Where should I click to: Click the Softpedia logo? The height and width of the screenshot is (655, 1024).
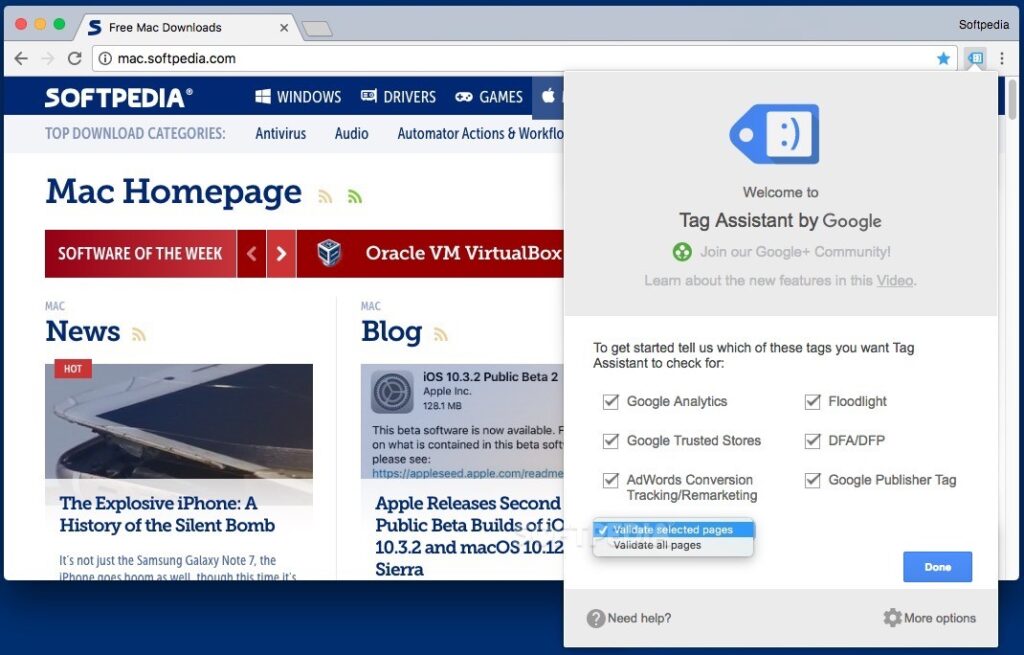[x=118, y=97]
